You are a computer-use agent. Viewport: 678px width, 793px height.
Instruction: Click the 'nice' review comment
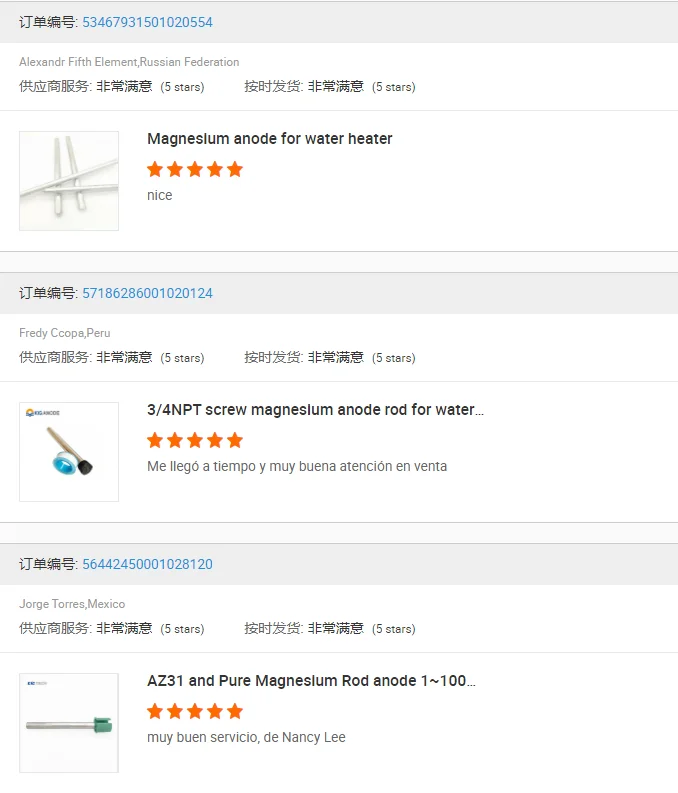(x=160, y=195)
